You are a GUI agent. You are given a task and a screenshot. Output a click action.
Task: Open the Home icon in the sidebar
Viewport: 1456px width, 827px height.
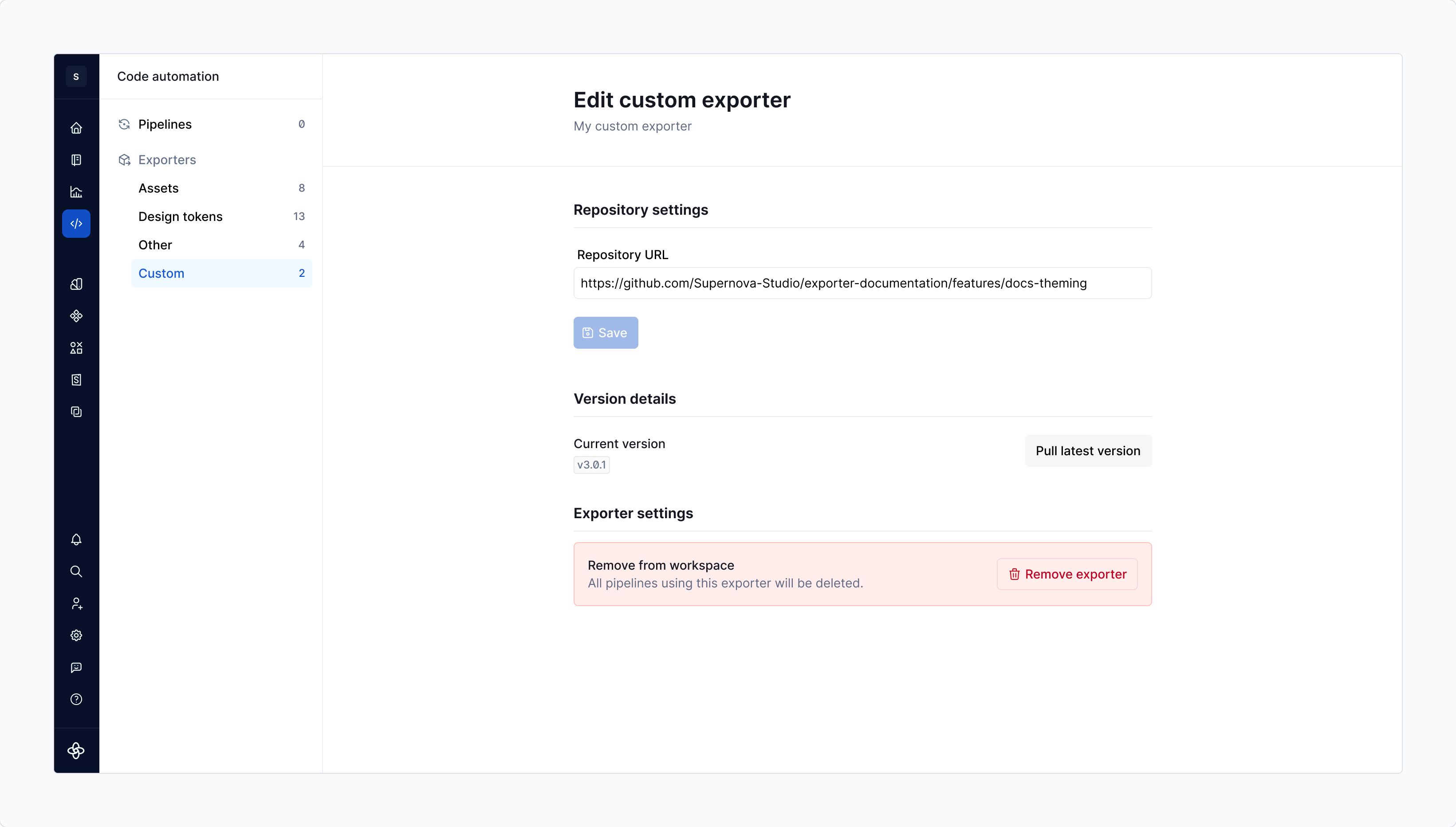tap(76, 127)
